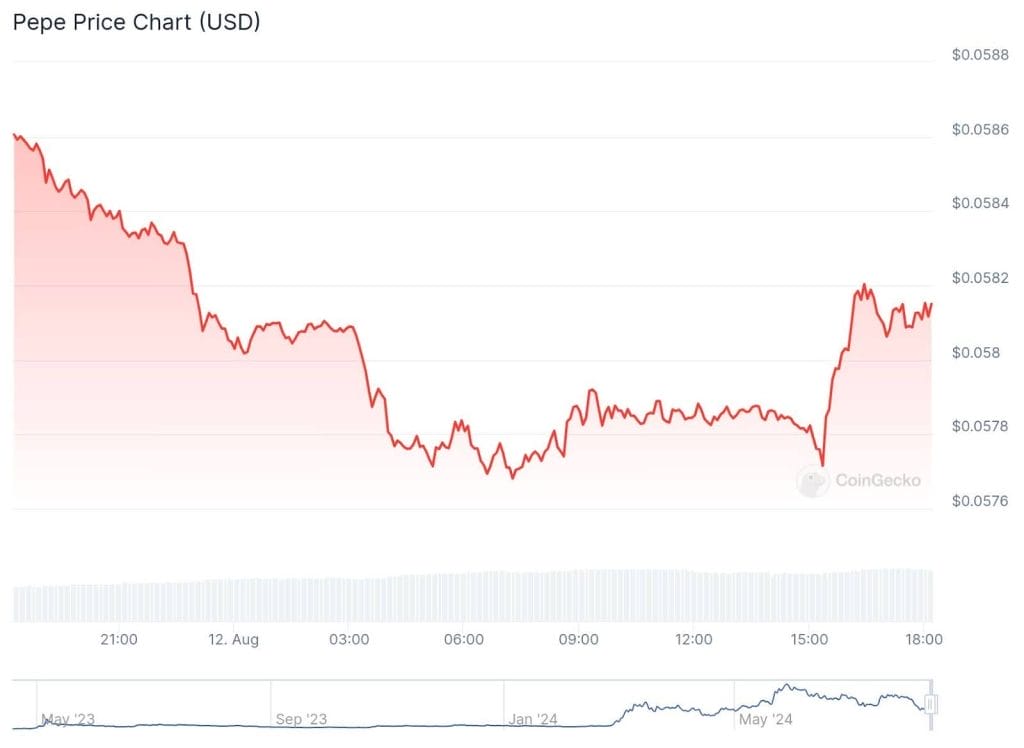Click the 12:00 time axis label
The width and height of the screenshot is (1024, 748).
694,639
